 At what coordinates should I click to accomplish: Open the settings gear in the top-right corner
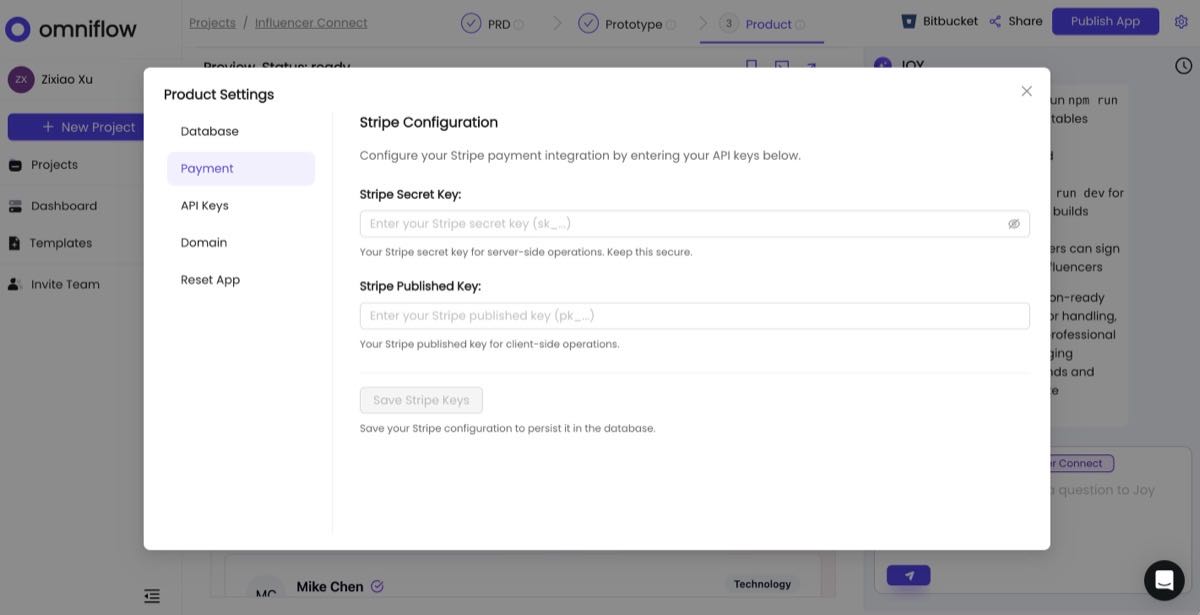click(1181, 20)
